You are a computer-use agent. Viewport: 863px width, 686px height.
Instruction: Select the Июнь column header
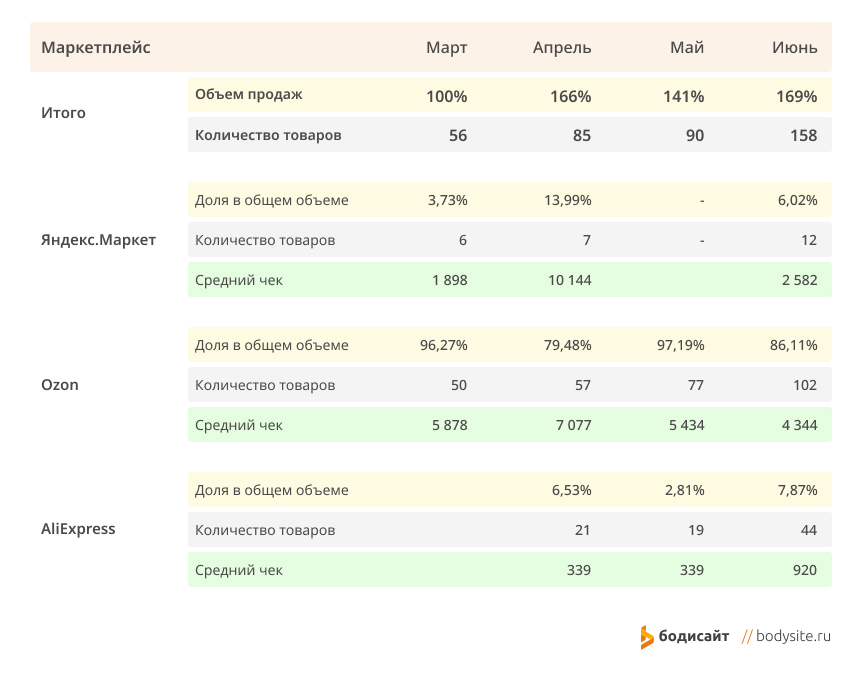pyautogui.click(x=795, y=47)
